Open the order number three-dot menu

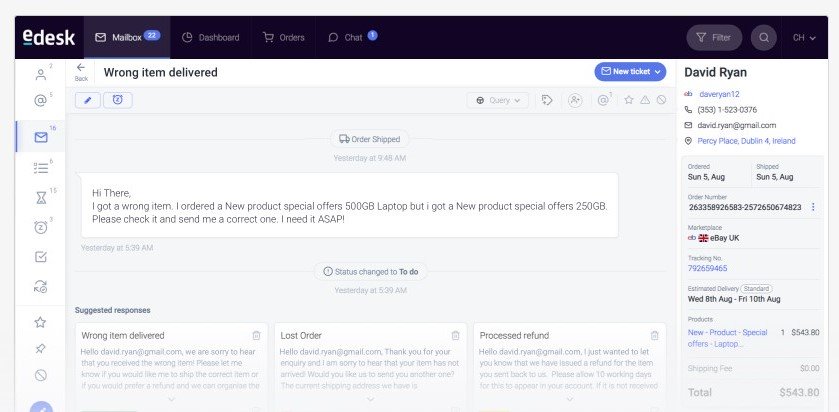(x=813, y=207)
